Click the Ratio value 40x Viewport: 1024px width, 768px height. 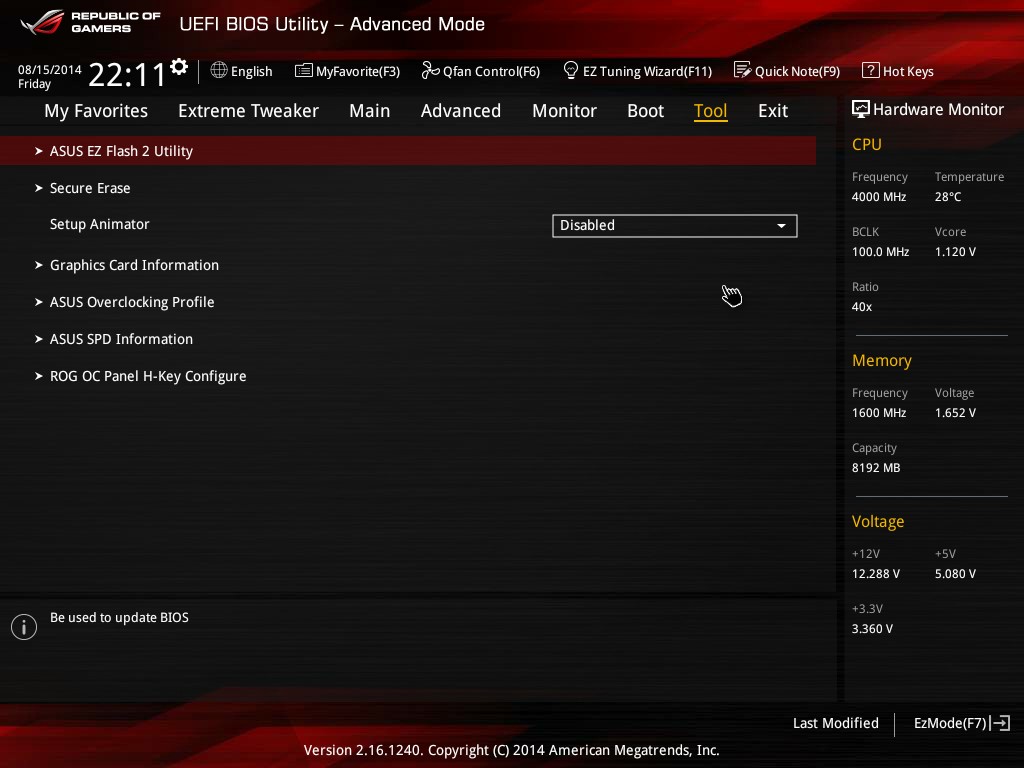[x=862, y=306]
